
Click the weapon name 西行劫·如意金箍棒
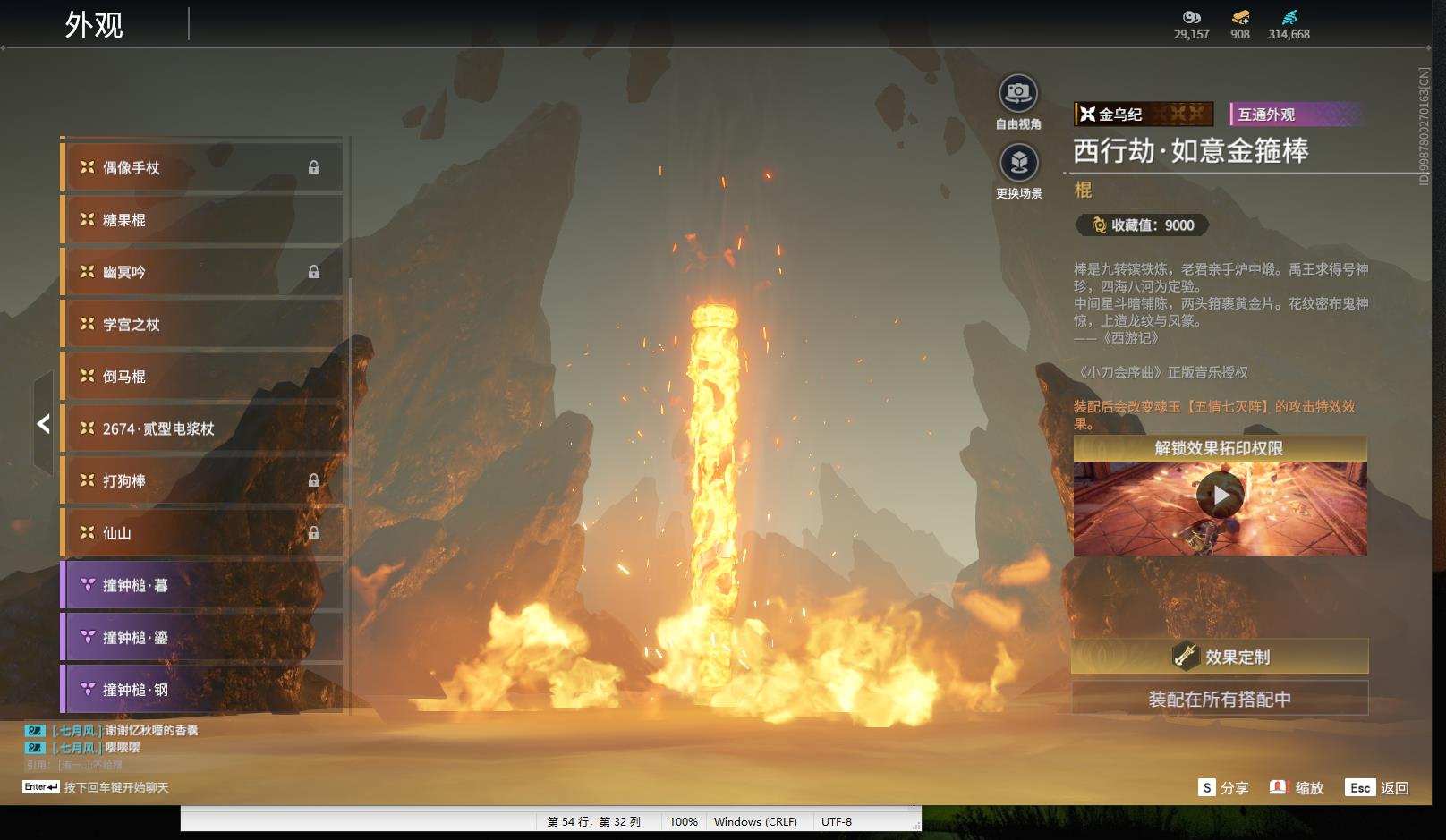point(1191,150)
